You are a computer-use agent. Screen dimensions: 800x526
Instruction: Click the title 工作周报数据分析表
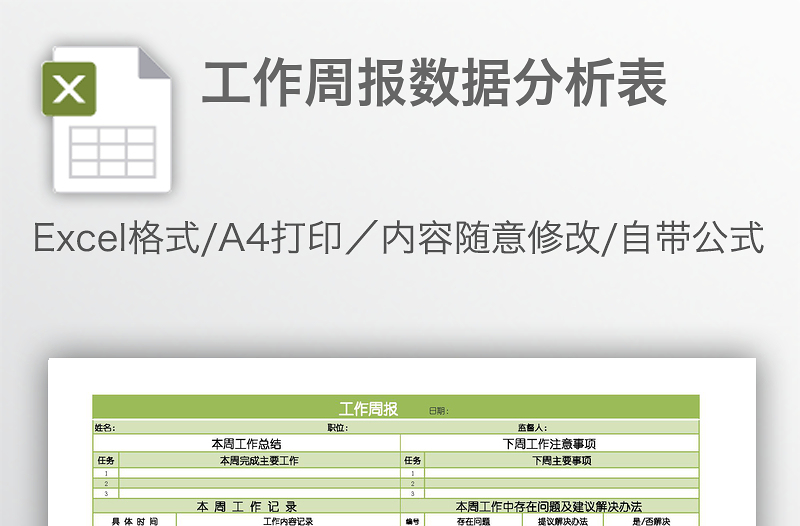[434, 82]
